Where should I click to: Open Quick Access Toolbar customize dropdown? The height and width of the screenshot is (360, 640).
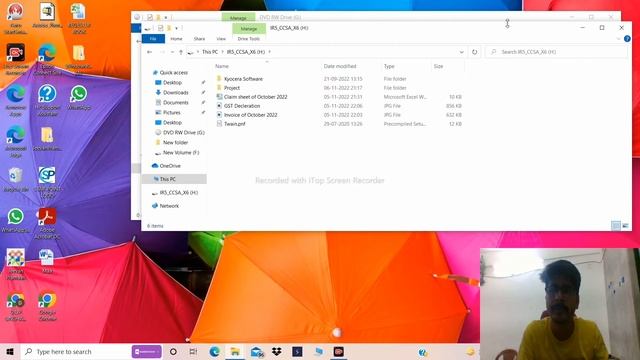pyautogui.click(x=176, y=28)
